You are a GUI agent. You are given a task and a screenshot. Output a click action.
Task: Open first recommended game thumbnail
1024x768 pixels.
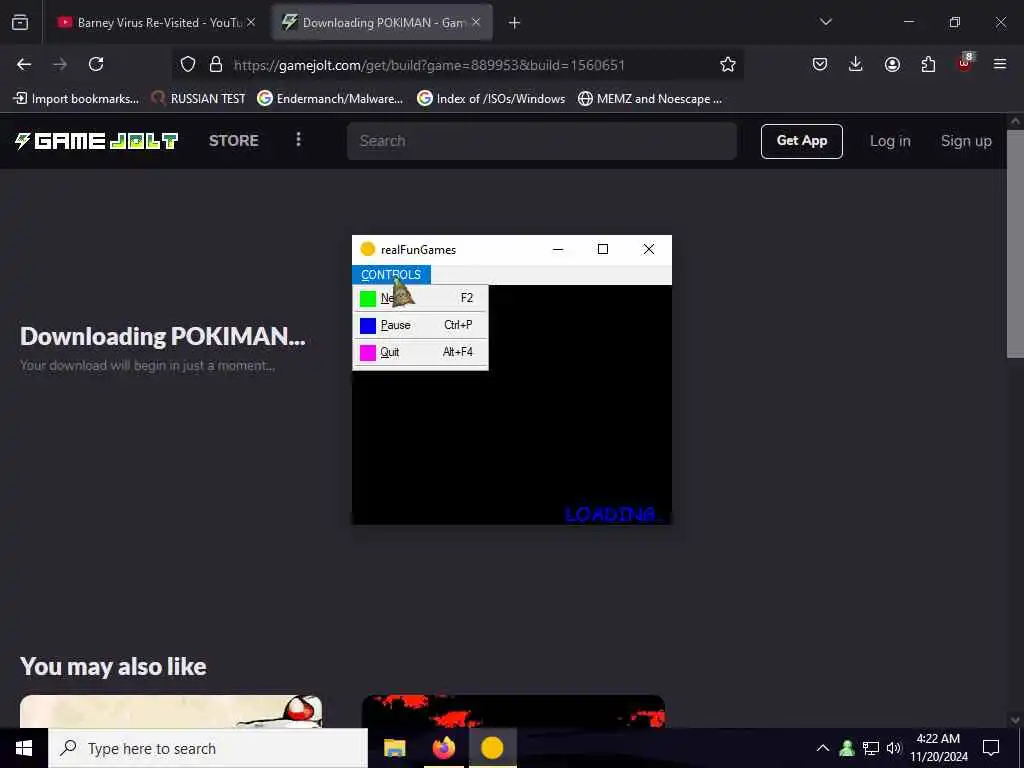tap(171, 711)
